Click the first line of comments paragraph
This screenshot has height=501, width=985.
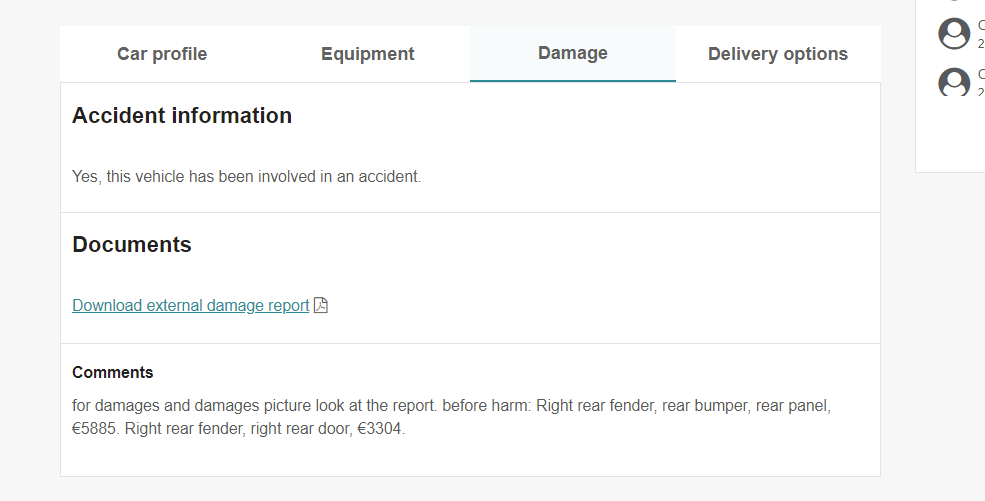452,406
